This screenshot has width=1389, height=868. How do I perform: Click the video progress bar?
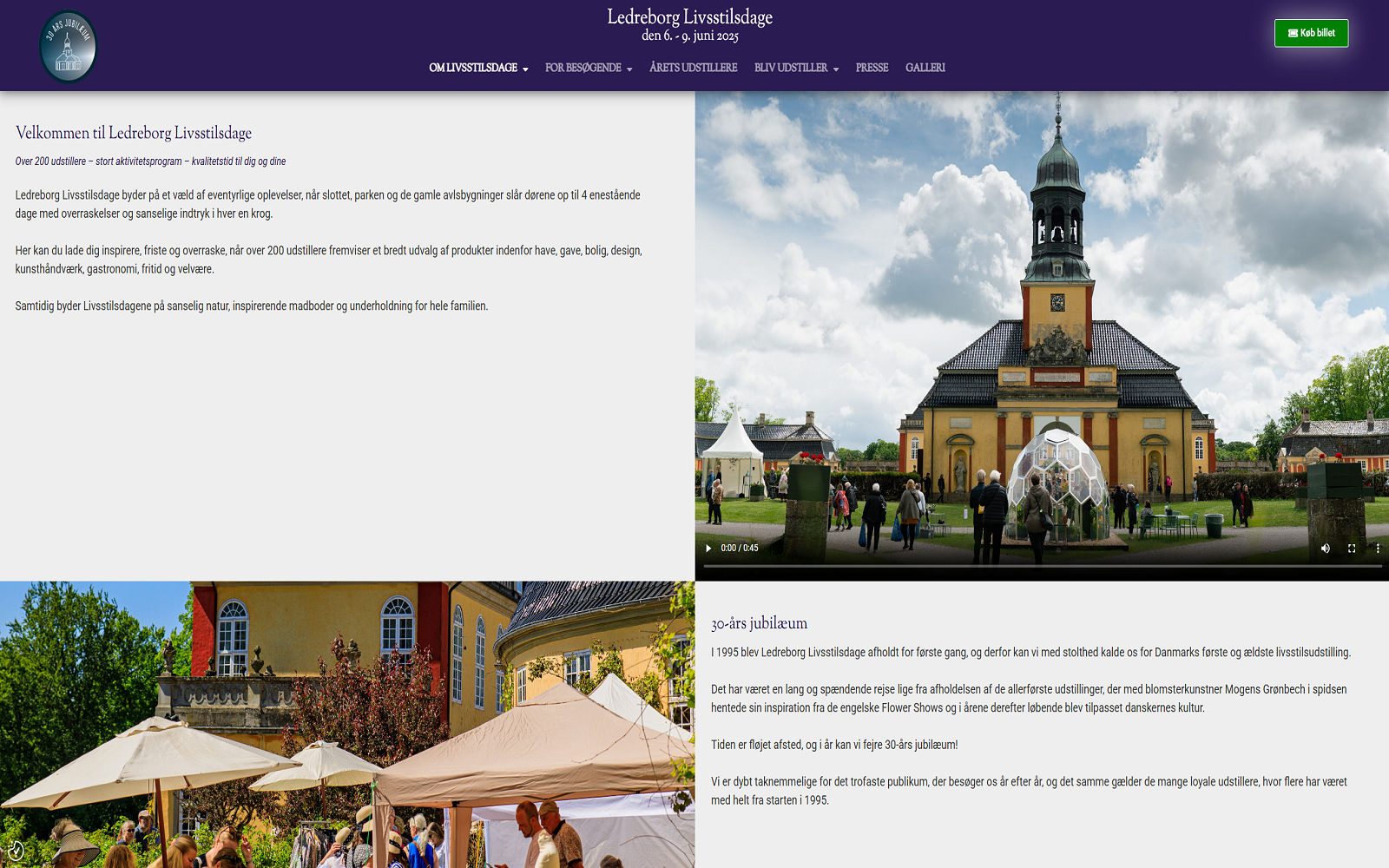1042,566
